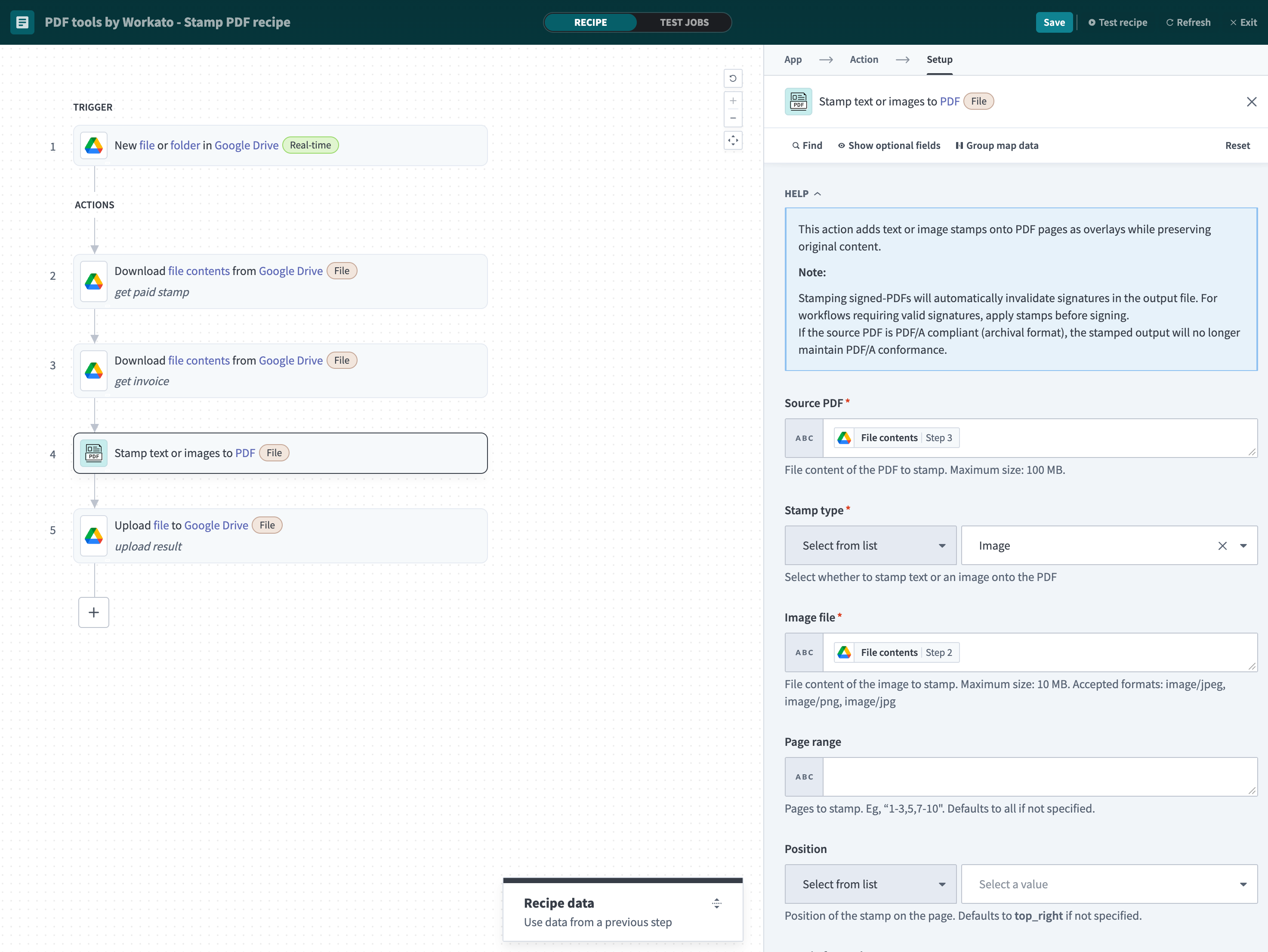Go to the App tab

[793, 60]
